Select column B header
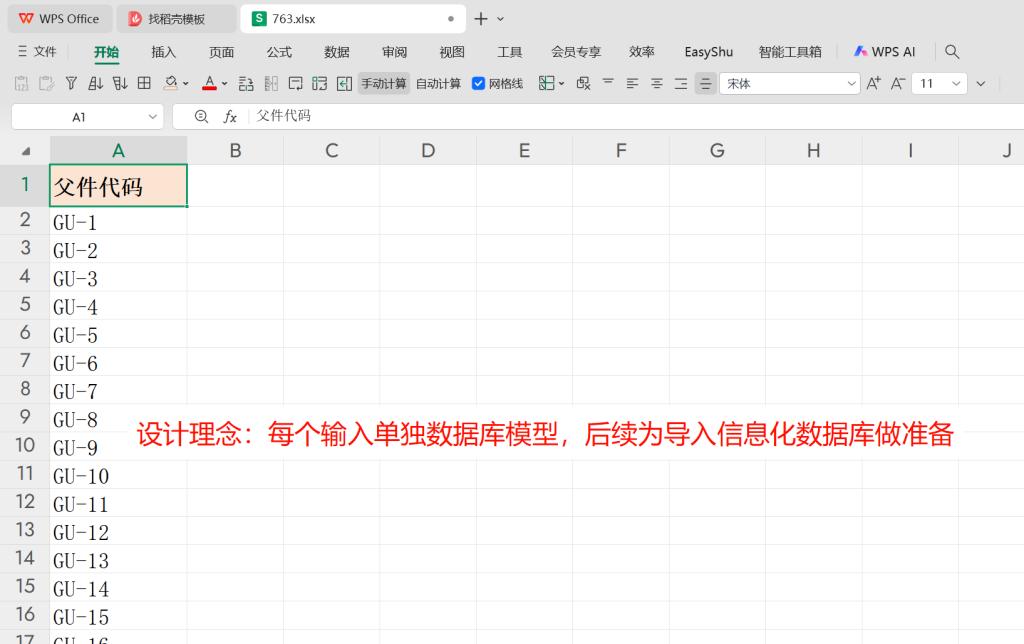 point(235,150)
